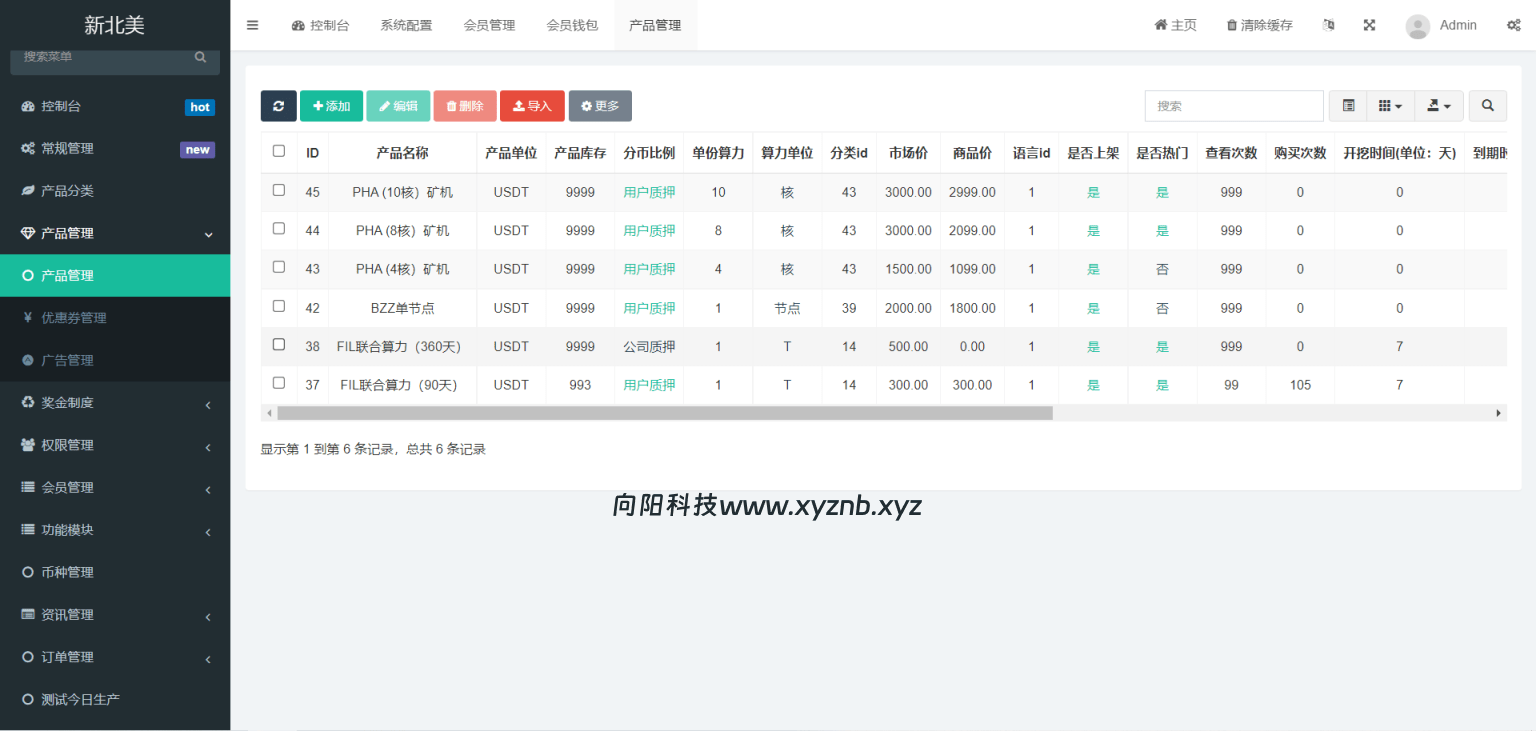Viewport: 1536px width, 731px height.
Task: Open the 更多 dropdown button
Action: (600, 105)
